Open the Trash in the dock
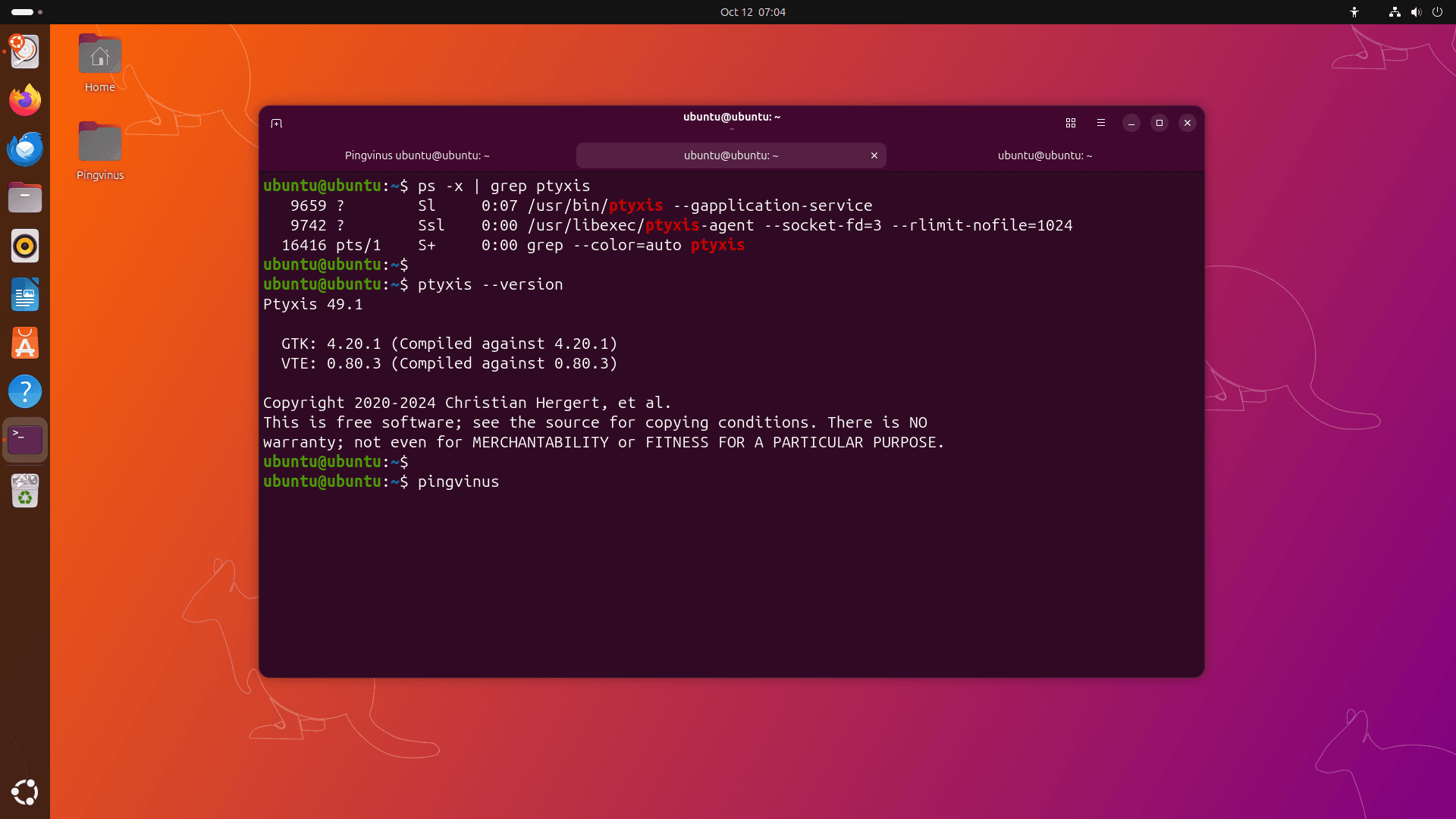Viewport: 1456px width, 819px height. (25, 491)
